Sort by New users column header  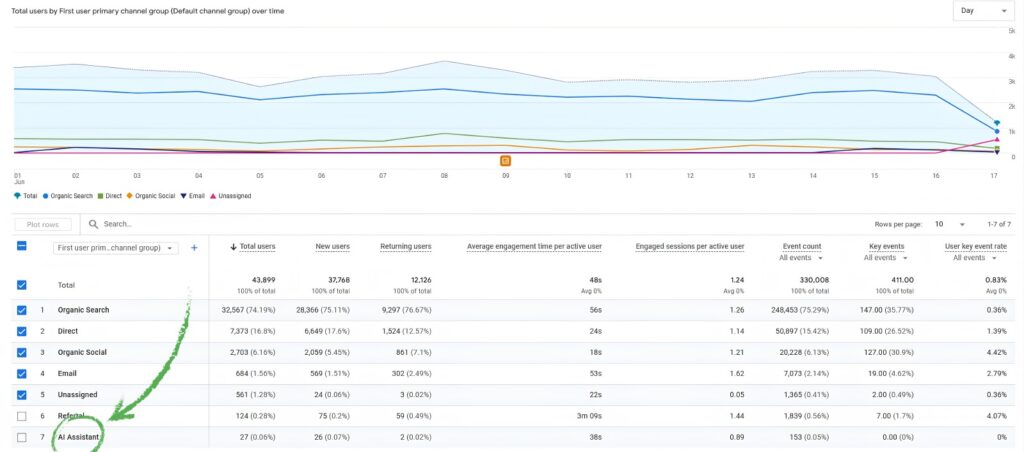click(x=332, y=247)
